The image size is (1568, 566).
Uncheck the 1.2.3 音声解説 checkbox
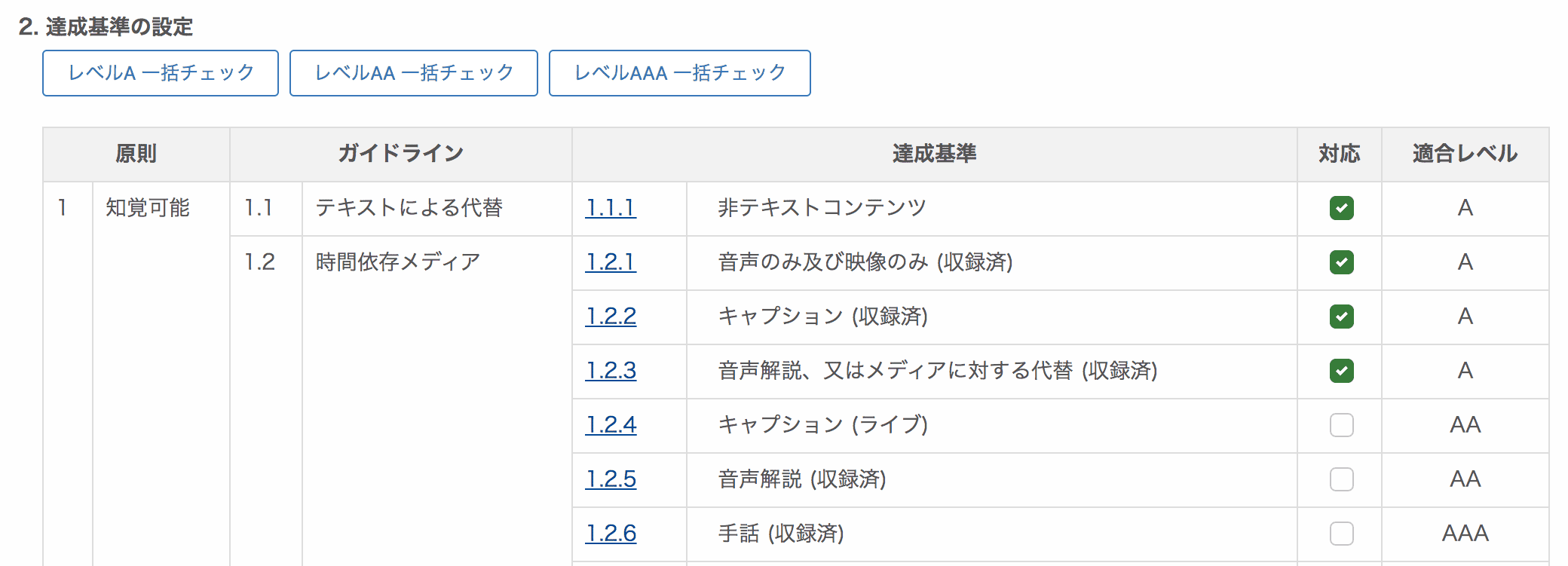point(1341,371)
